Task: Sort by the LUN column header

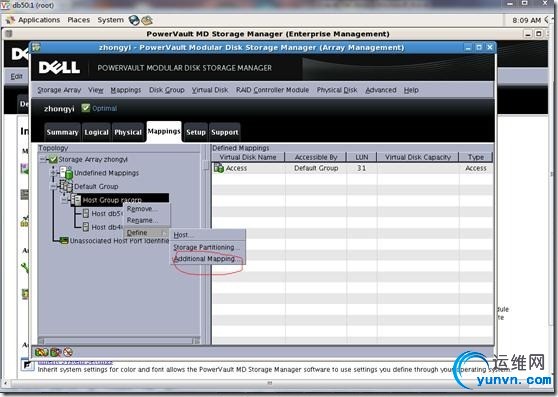Action: [362, 157]
